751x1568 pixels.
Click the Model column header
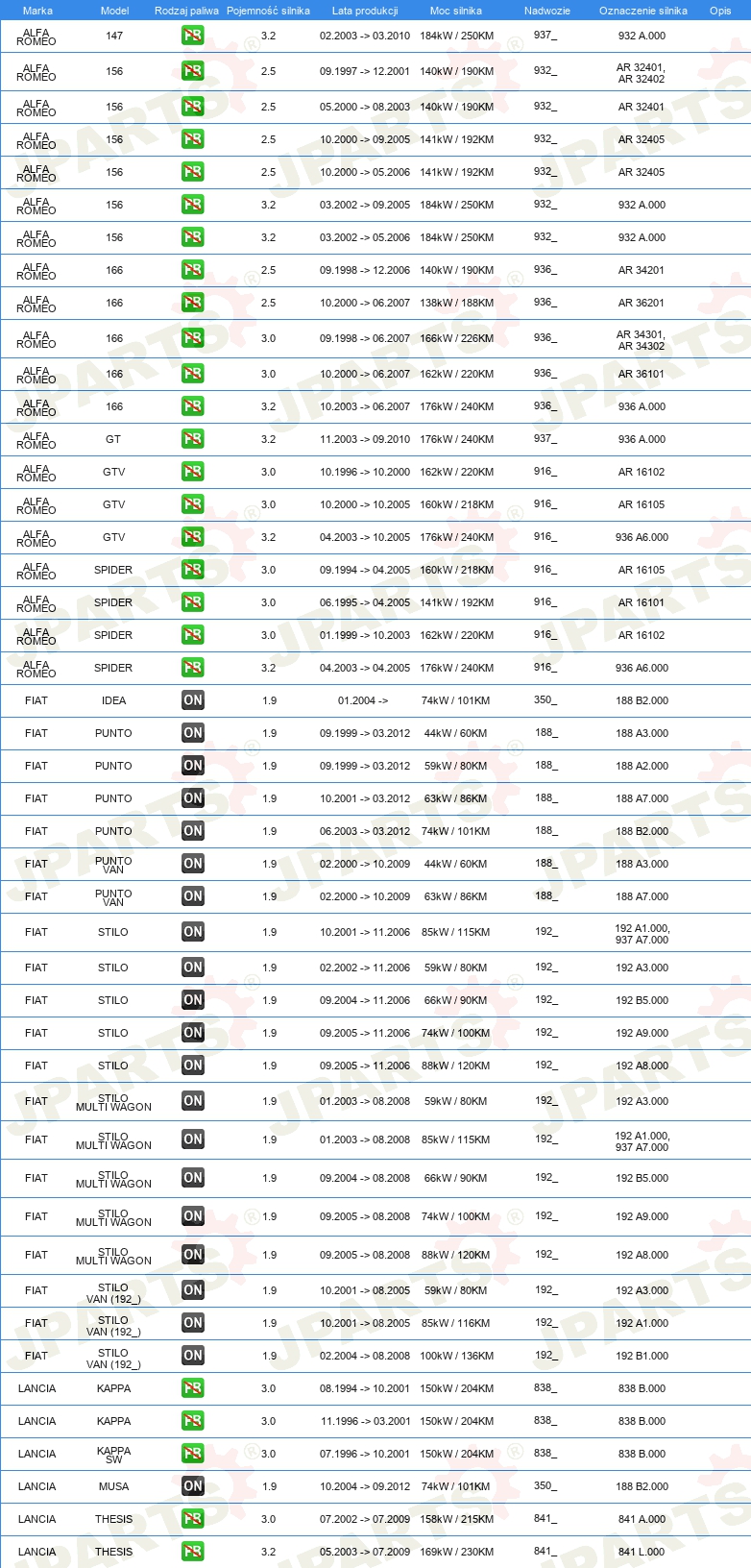pyautogui.click(x=114, y=11)
